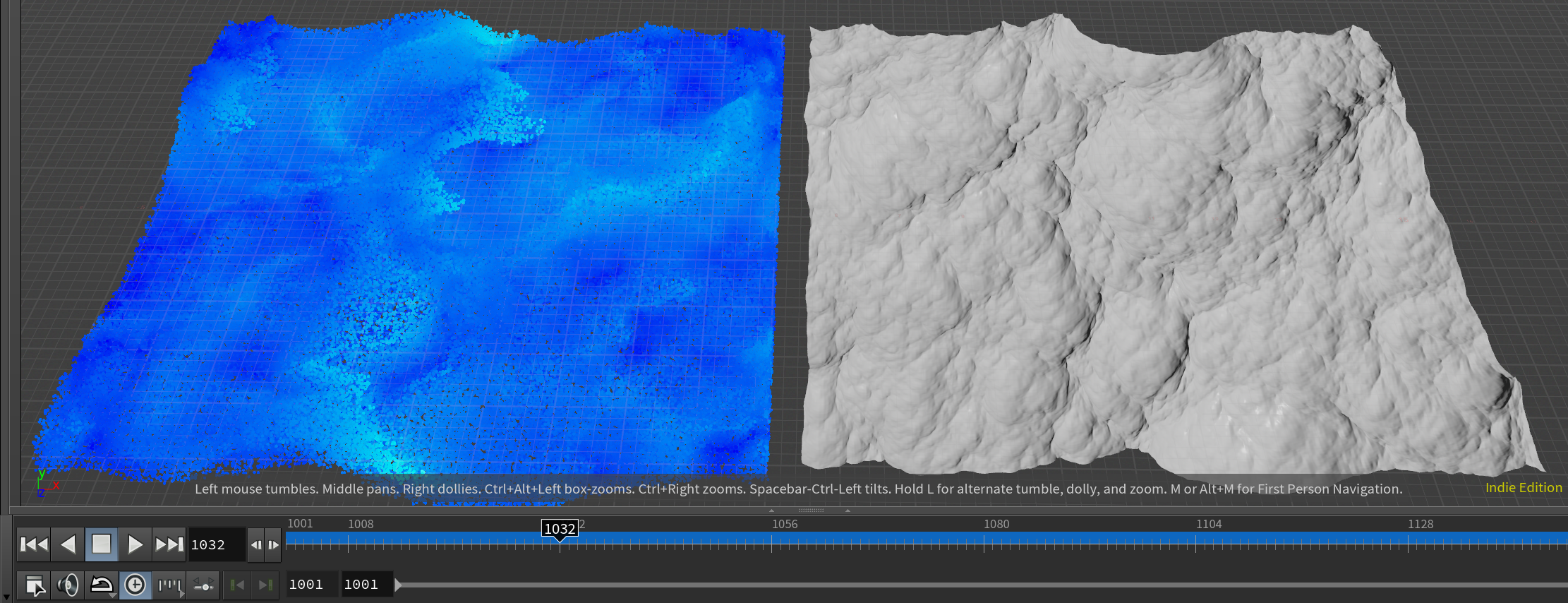This screenshot has height=603, width=1568.
Task: Step forward one frame
Action: (x=273, y=545)
